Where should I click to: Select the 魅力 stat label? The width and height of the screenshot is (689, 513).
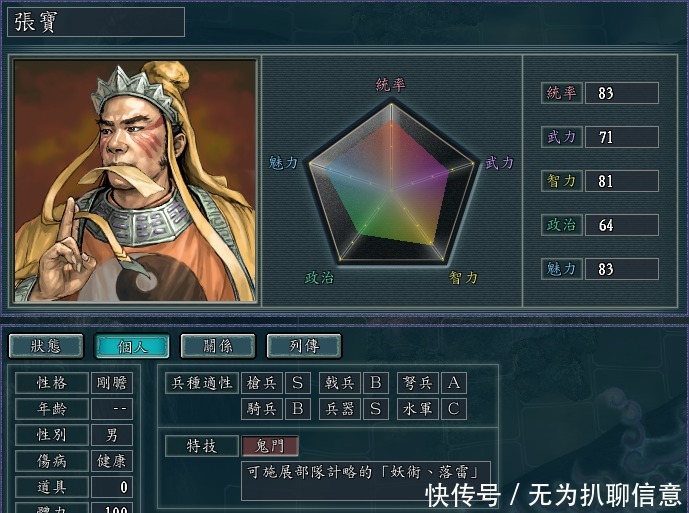point(562,269)
